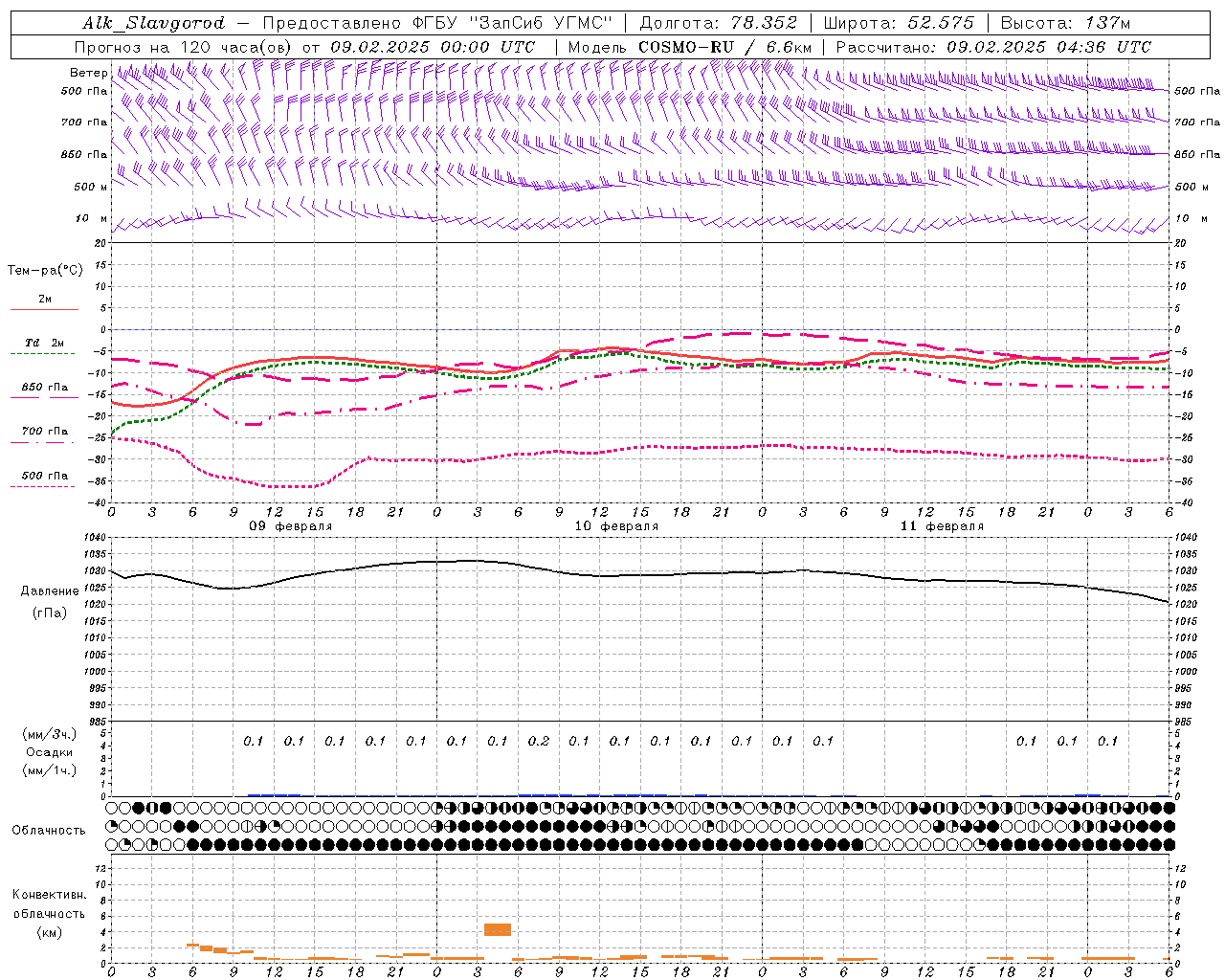Viewport: 1225px width, 980px height.
Task: Click the "500 гПа" entry in temperature legend
Action: pos(45,476)
